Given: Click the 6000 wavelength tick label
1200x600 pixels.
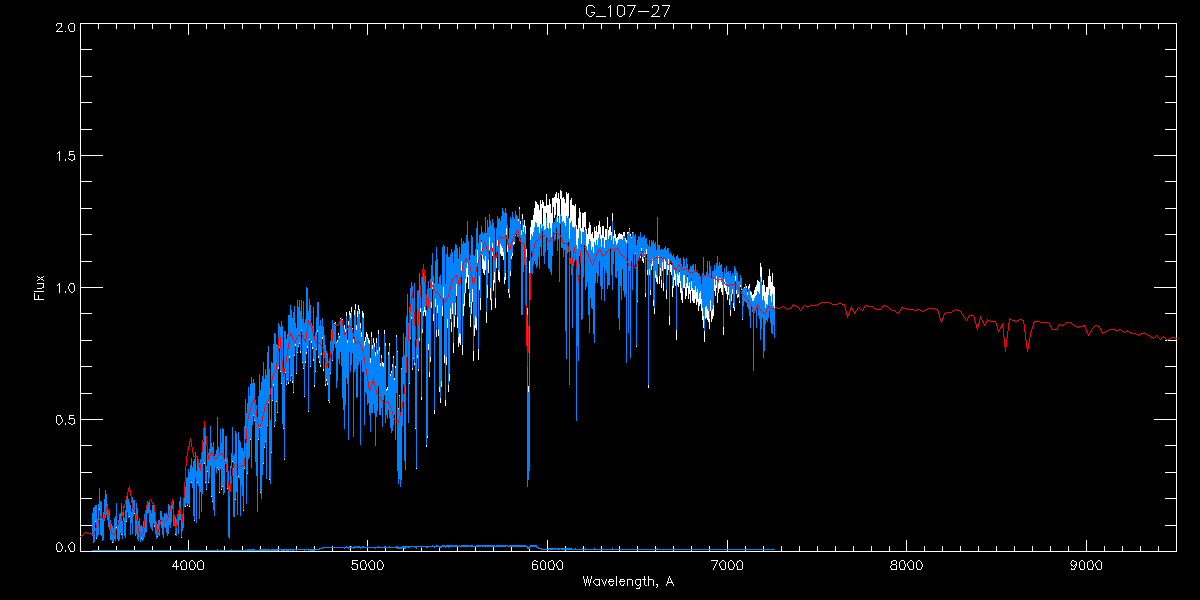Looking at the screenshot, I should pyautogui.click(x=547, y=566).
